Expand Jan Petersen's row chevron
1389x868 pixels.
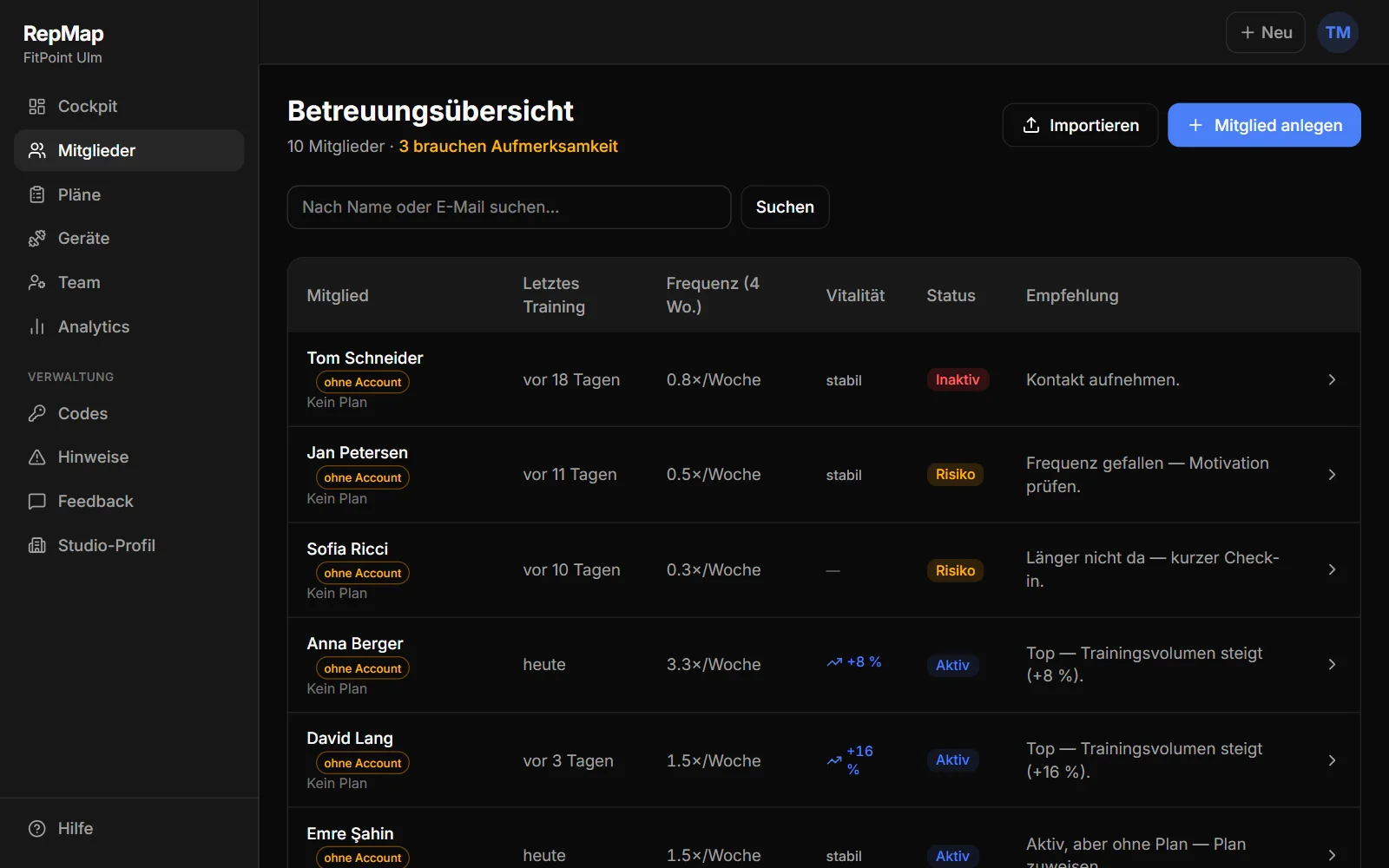(x=1332, y=475)
